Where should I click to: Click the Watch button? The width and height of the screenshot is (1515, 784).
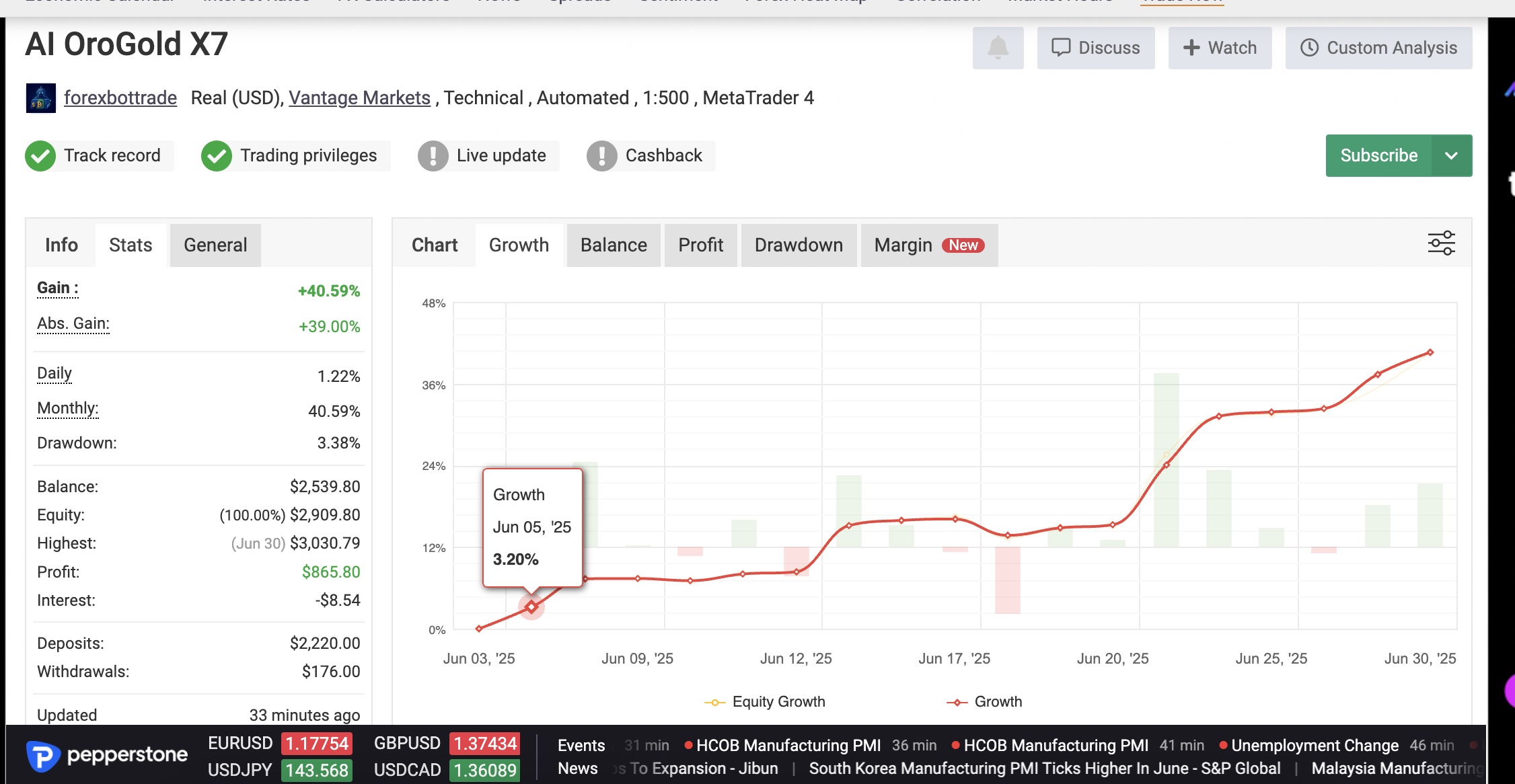click(1220, 48)
